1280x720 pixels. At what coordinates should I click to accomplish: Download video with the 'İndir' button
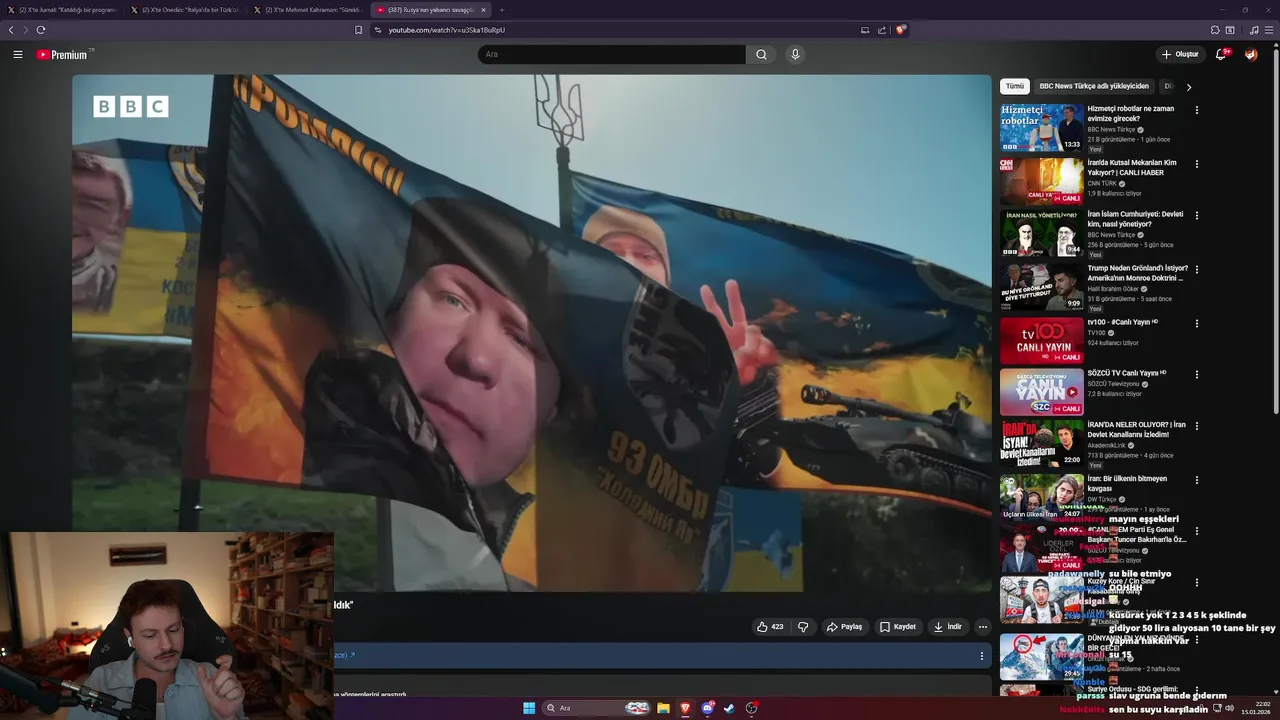948,627
